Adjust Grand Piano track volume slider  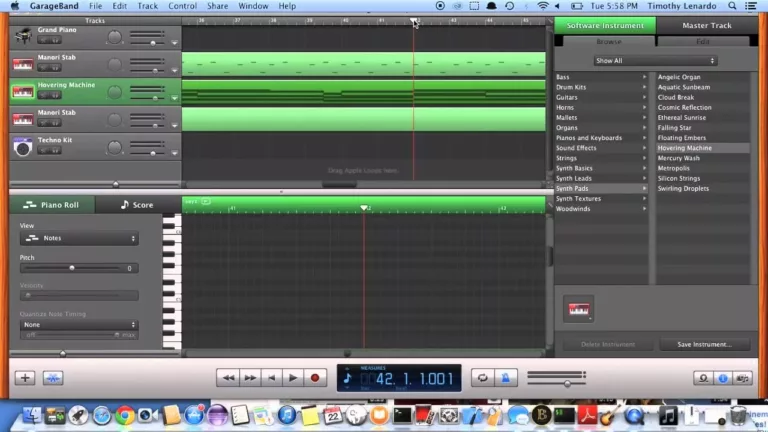tap(153, 43)
